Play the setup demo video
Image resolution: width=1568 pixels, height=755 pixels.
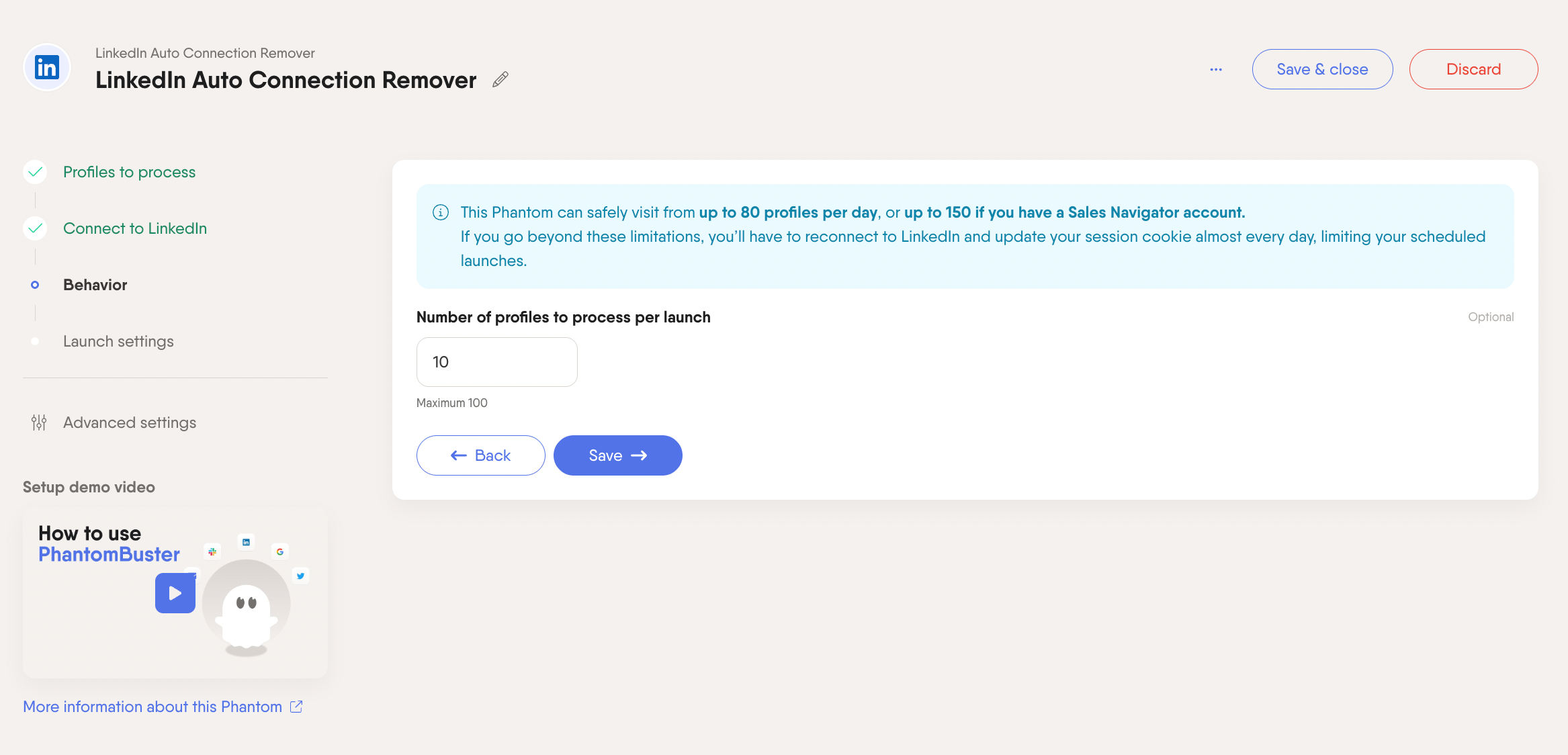(175, 593)
